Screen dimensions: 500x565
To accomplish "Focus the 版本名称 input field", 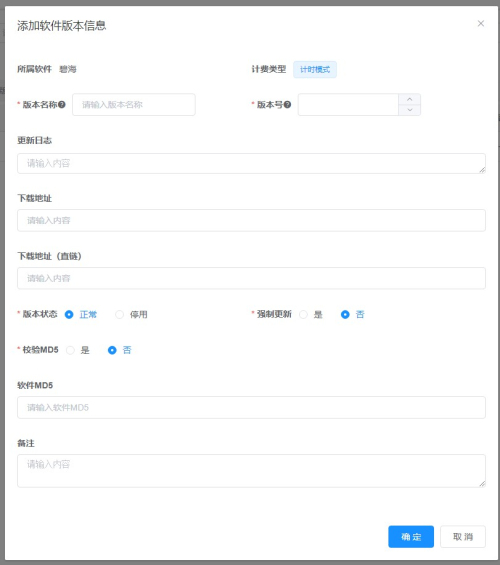I will [x=134, y=105].
